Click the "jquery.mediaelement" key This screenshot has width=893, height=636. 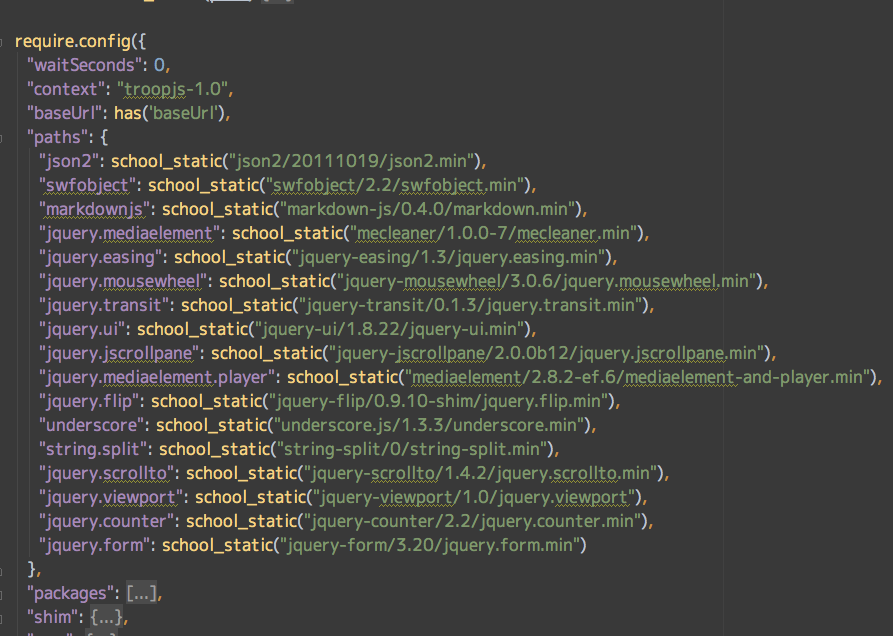[129, 233]
